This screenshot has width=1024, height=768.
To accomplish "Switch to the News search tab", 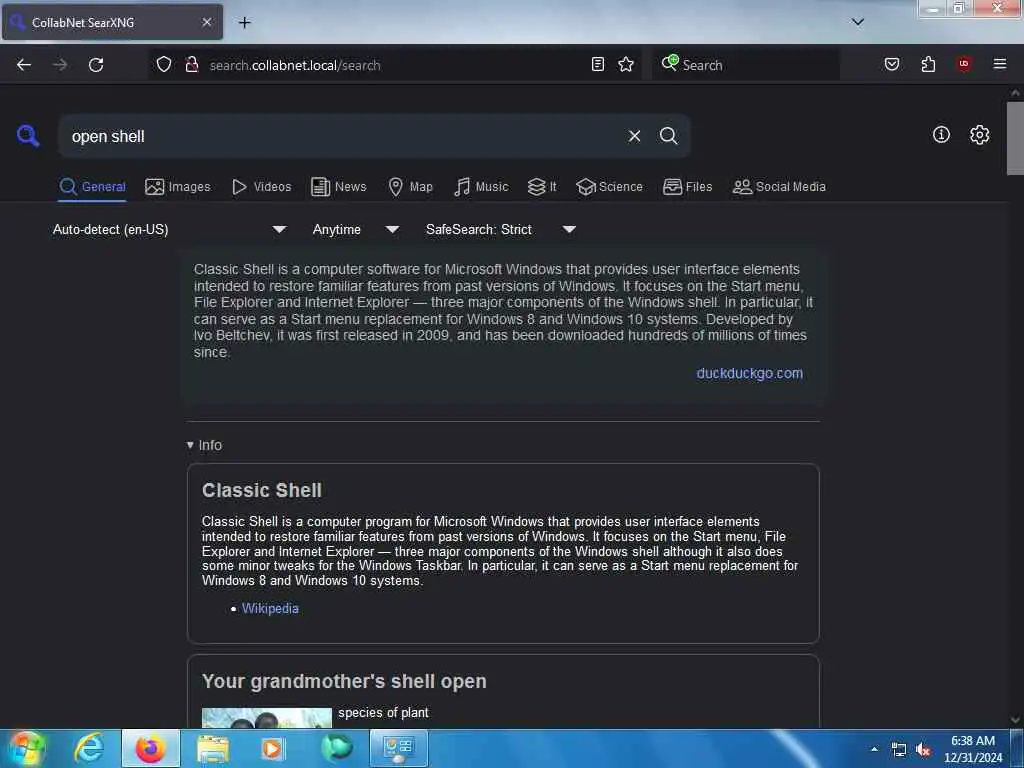I will [x=338, y=187].
